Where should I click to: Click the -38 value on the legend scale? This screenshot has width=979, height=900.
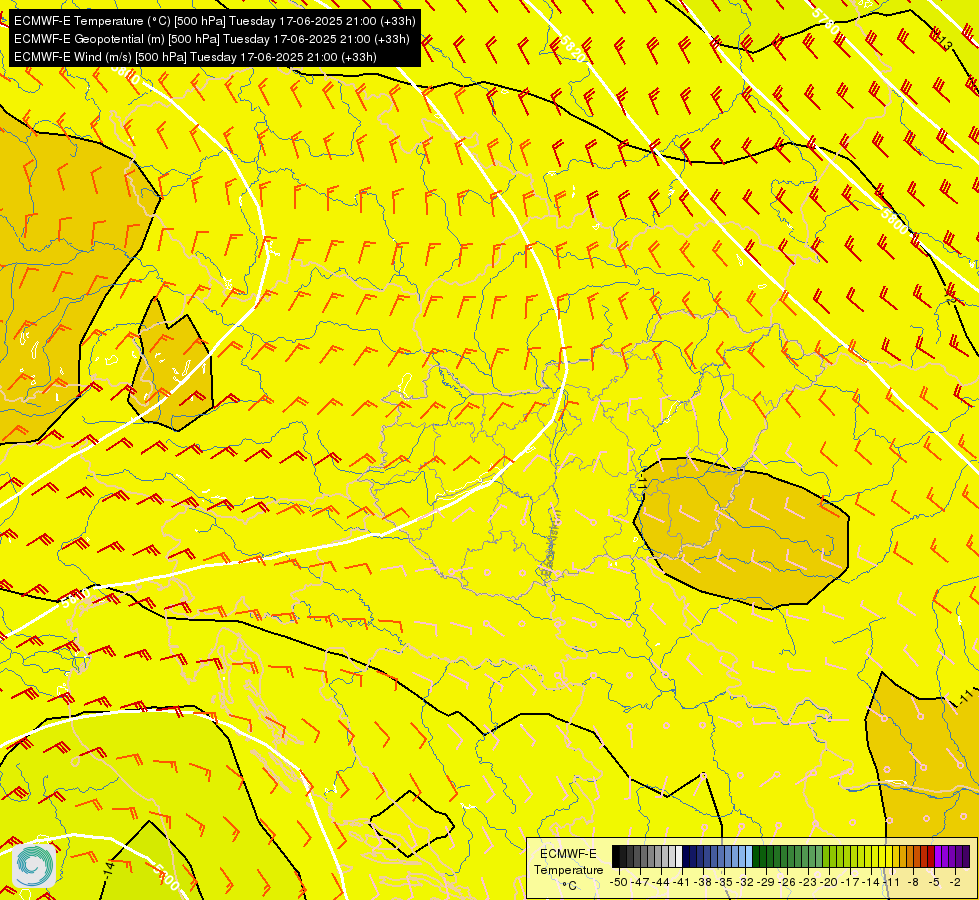point(703,883)
